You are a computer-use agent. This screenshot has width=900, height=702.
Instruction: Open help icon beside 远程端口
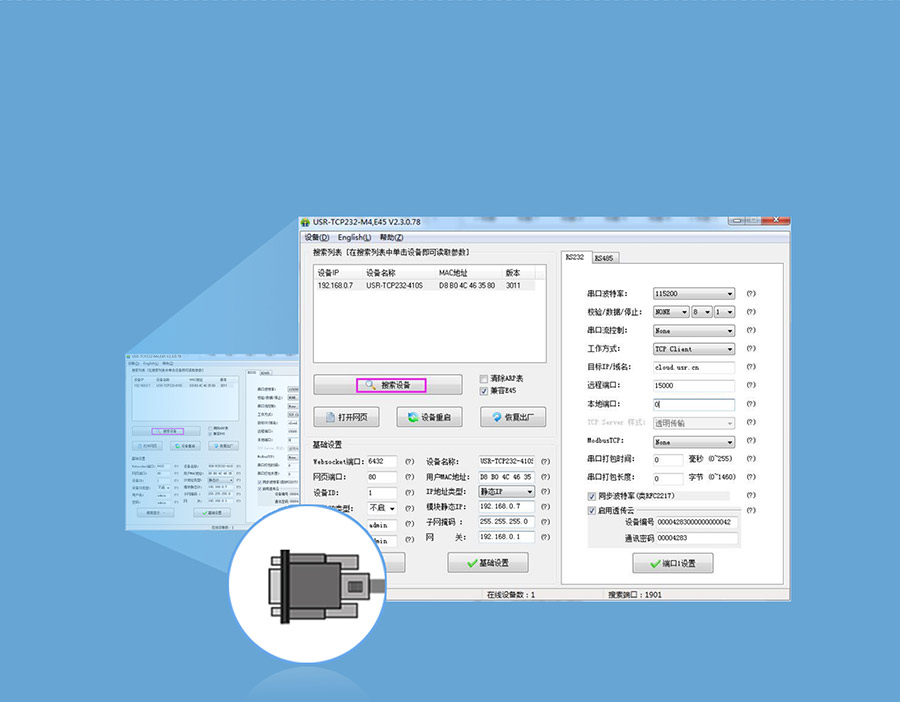[751, 386]
